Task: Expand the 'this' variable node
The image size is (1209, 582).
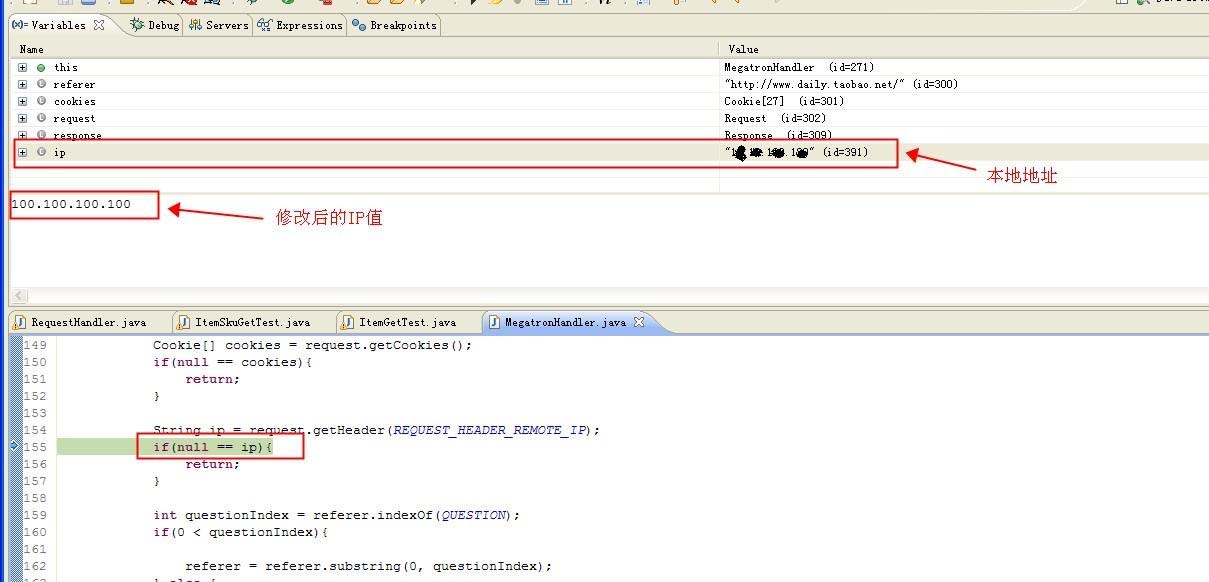Action: (x=22, y=67)
